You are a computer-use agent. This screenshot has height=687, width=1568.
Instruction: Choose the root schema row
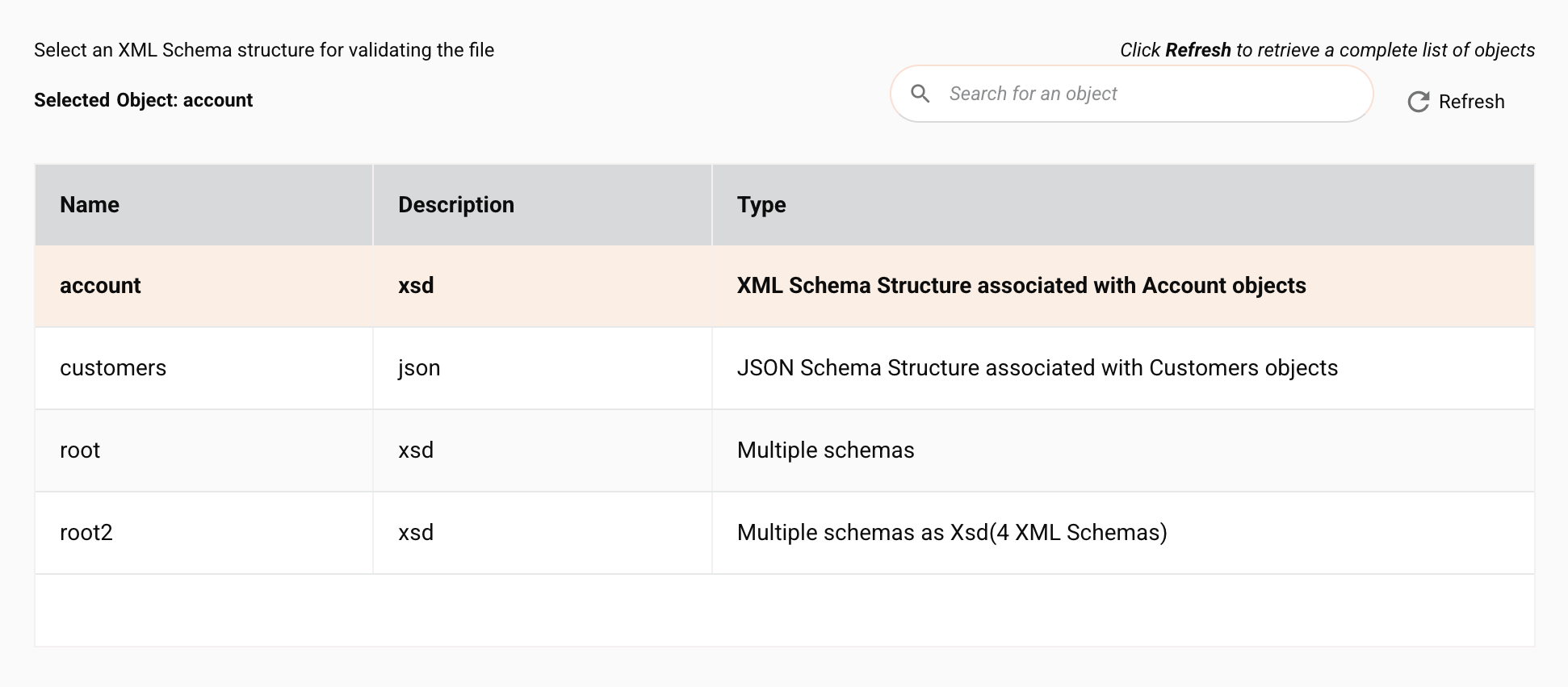tap(80, 450)
